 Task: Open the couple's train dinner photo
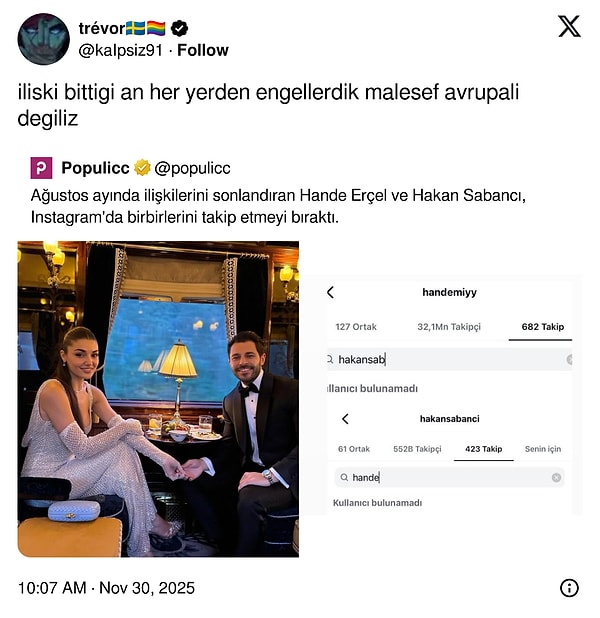158,399
